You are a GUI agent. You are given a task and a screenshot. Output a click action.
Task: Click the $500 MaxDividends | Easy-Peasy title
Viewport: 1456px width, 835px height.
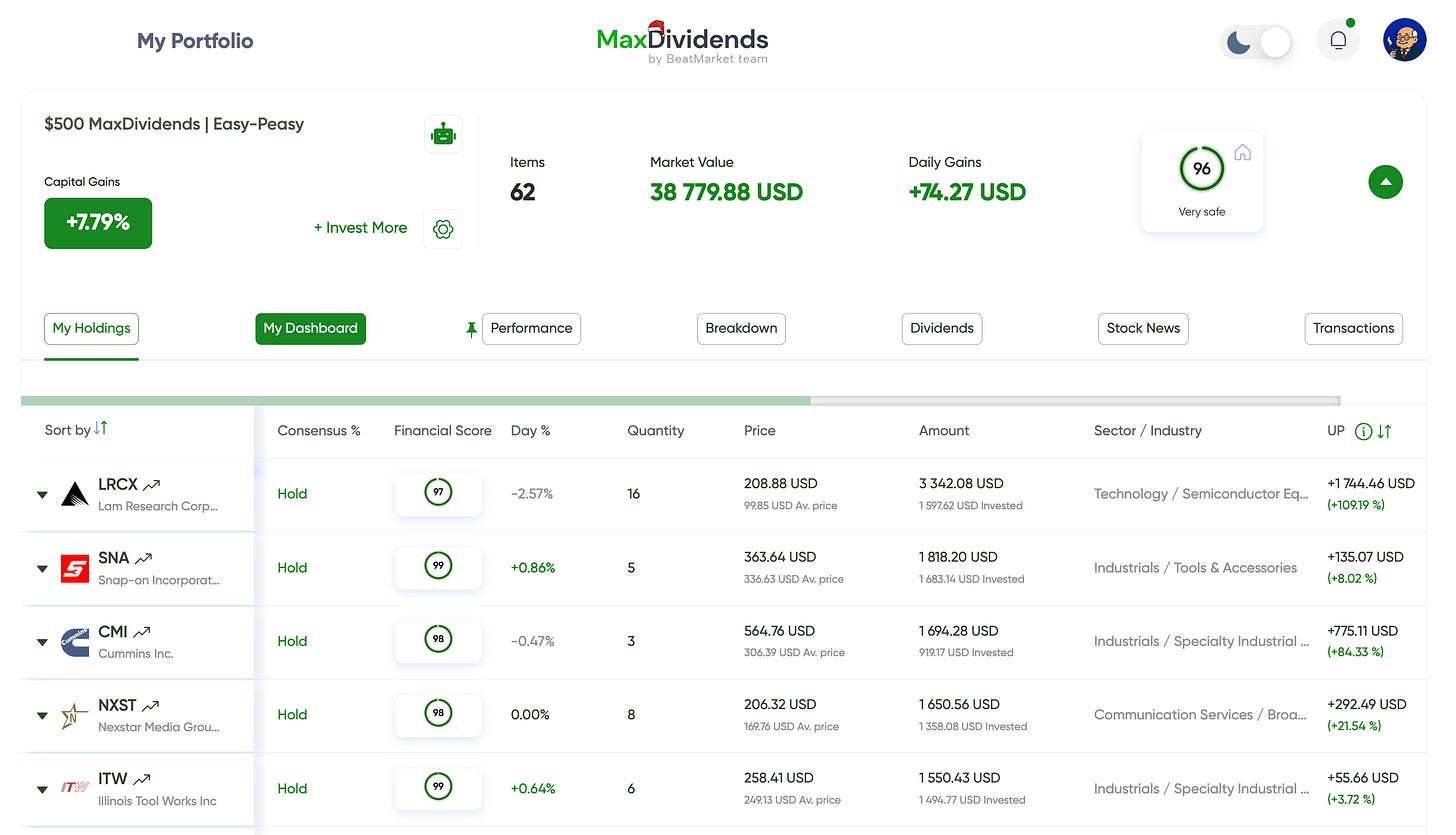click(x=174, y=125)
